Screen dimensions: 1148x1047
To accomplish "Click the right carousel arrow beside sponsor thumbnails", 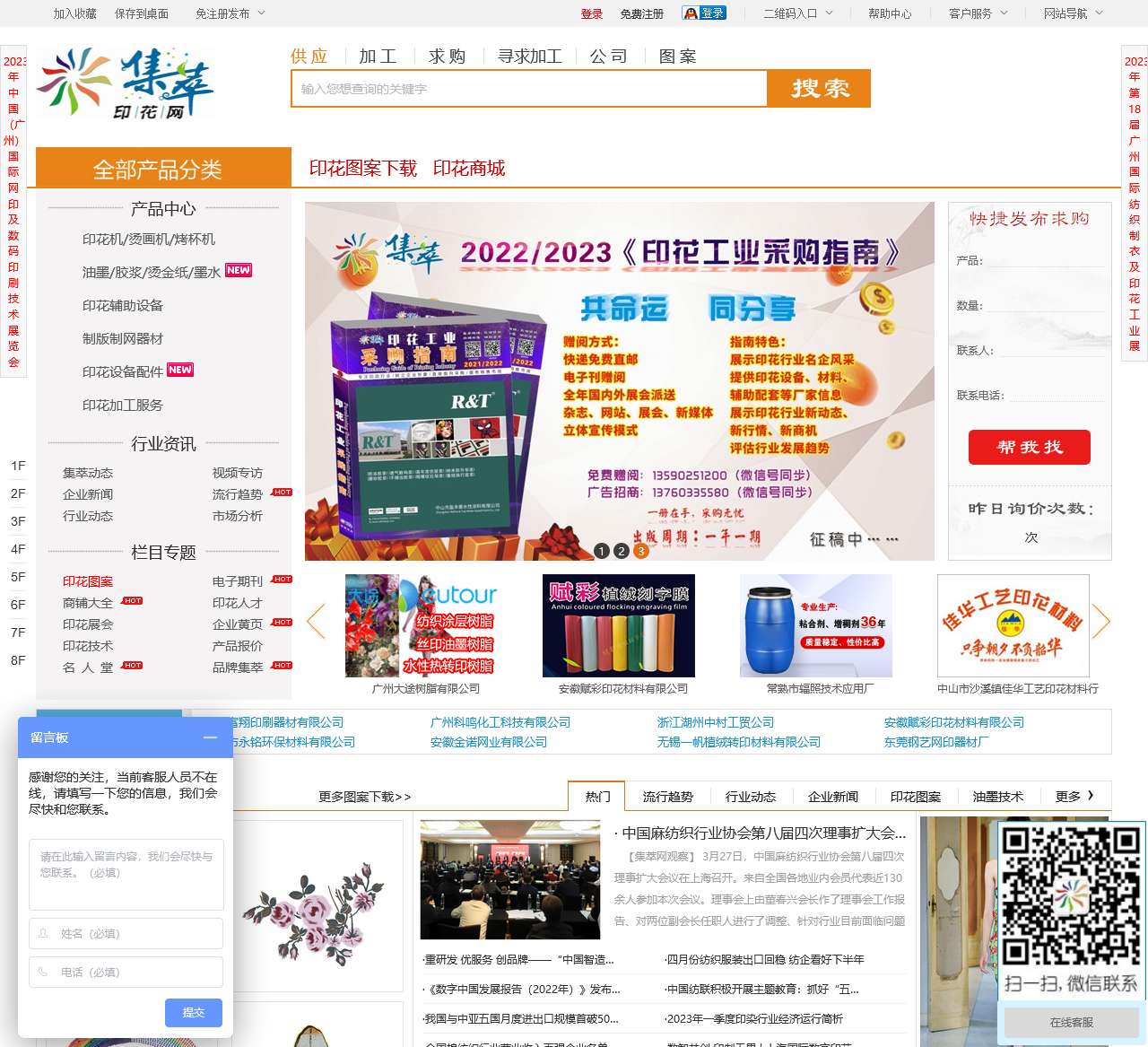I will click(x=1101, y=621).
